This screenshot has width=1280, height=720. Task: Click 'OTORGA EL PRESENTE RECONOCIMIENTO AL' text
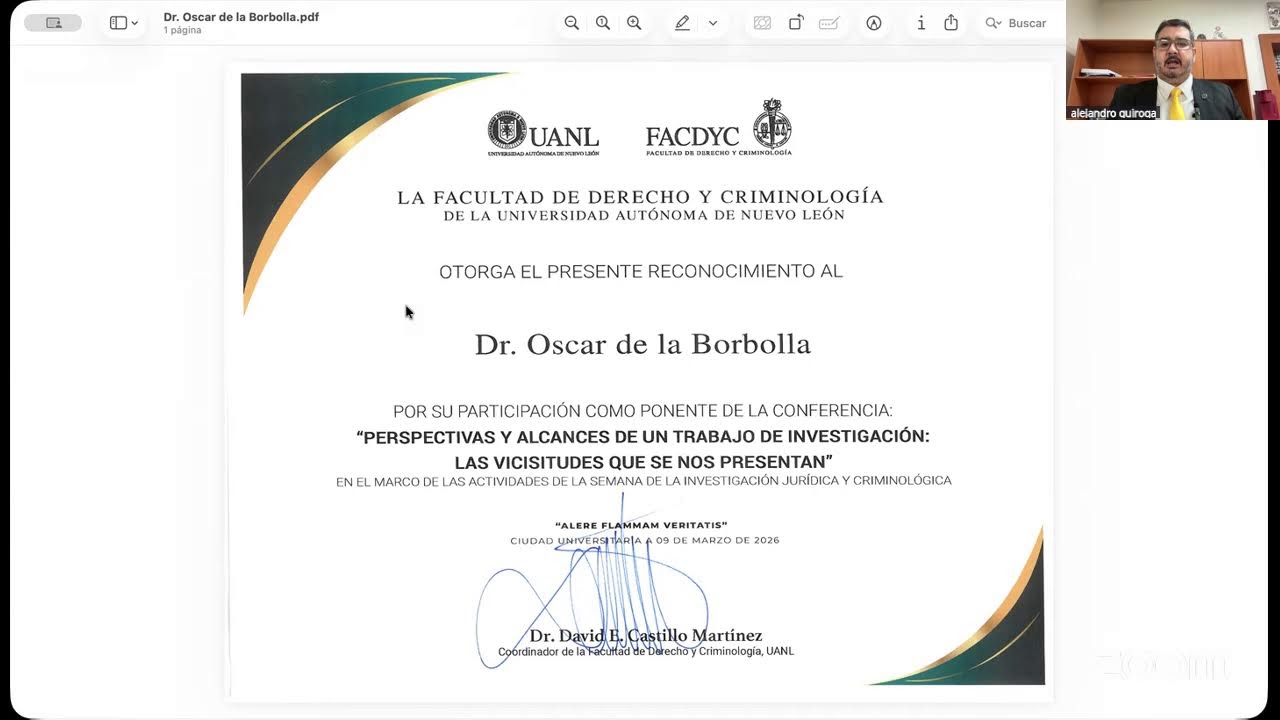(x=641, y=271)
